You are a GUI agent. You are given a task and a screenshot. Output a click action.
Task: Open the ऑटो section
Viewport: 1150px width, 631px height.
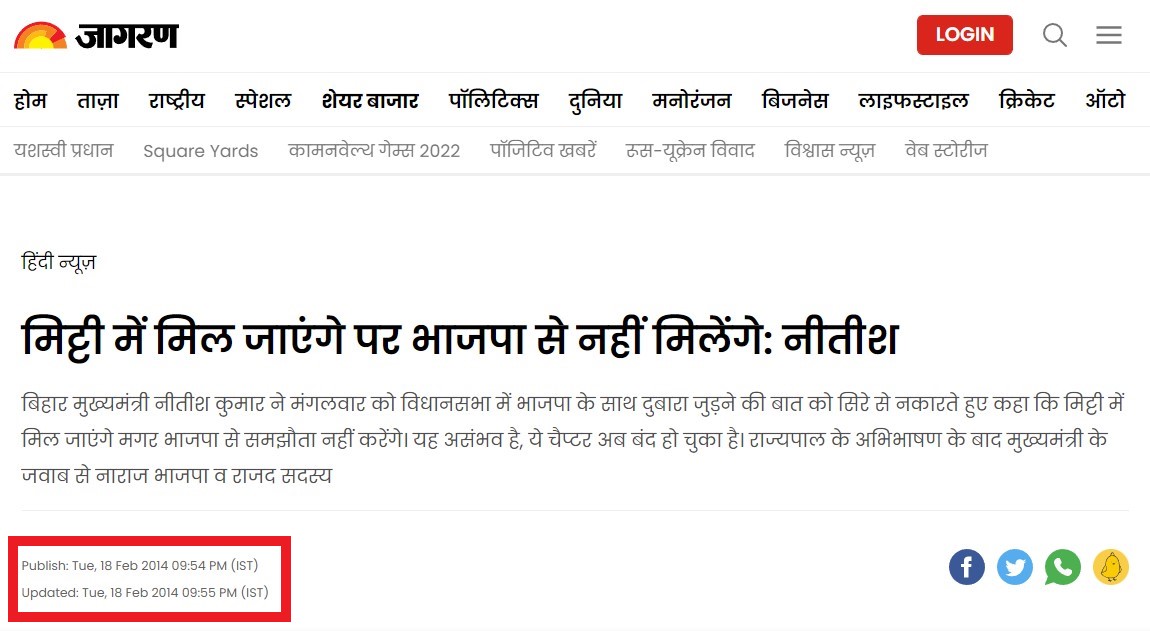pyautogui.click(x=1105, y=100)
